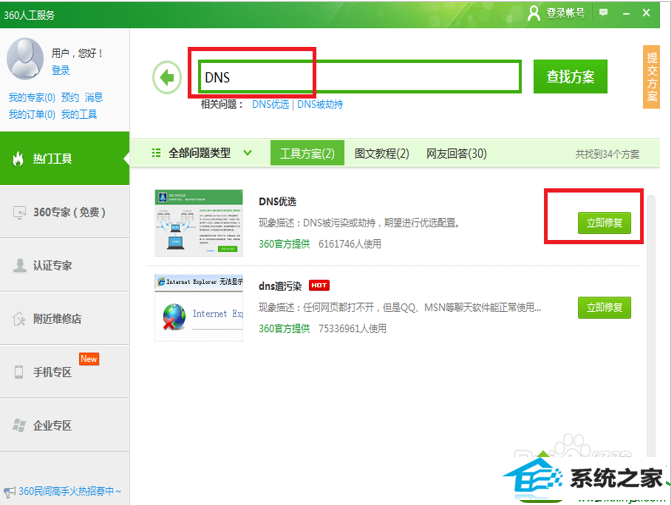Image resolution: width=671 pixels, height=505 pixels.
Task: Click the DNS被污染或劫持 description text
Action: click(x=359, y=223)
